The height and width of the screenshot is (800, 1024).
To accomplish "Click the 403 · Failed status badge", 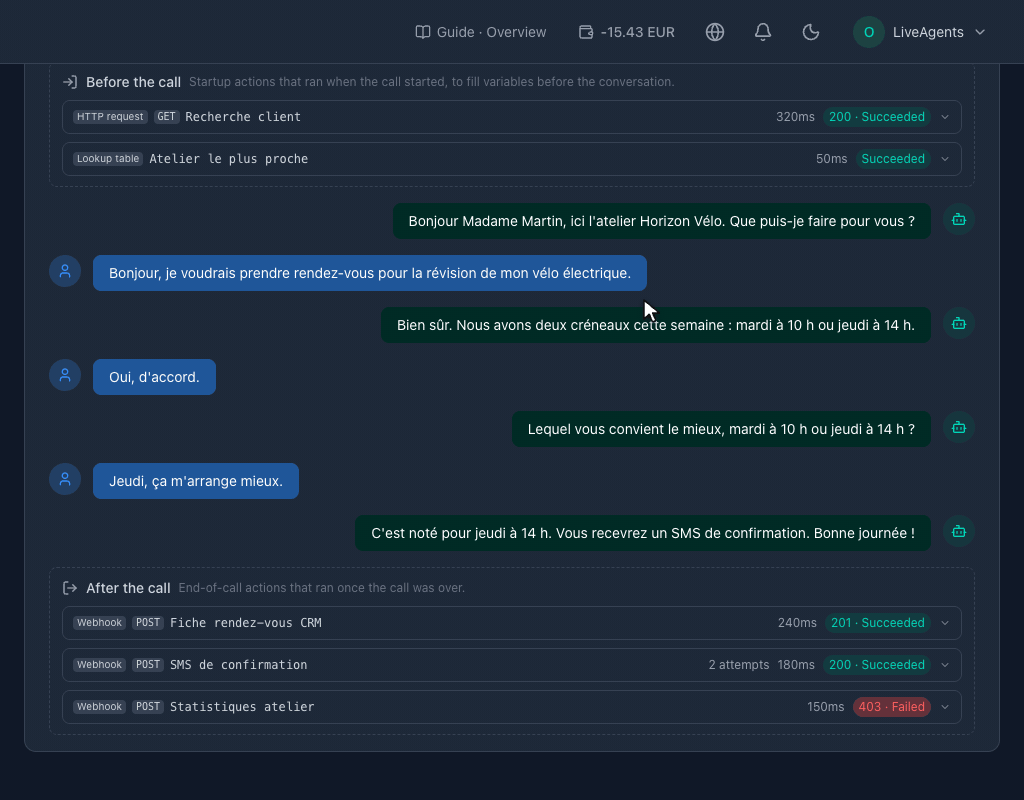I will (x=891, y=707).
